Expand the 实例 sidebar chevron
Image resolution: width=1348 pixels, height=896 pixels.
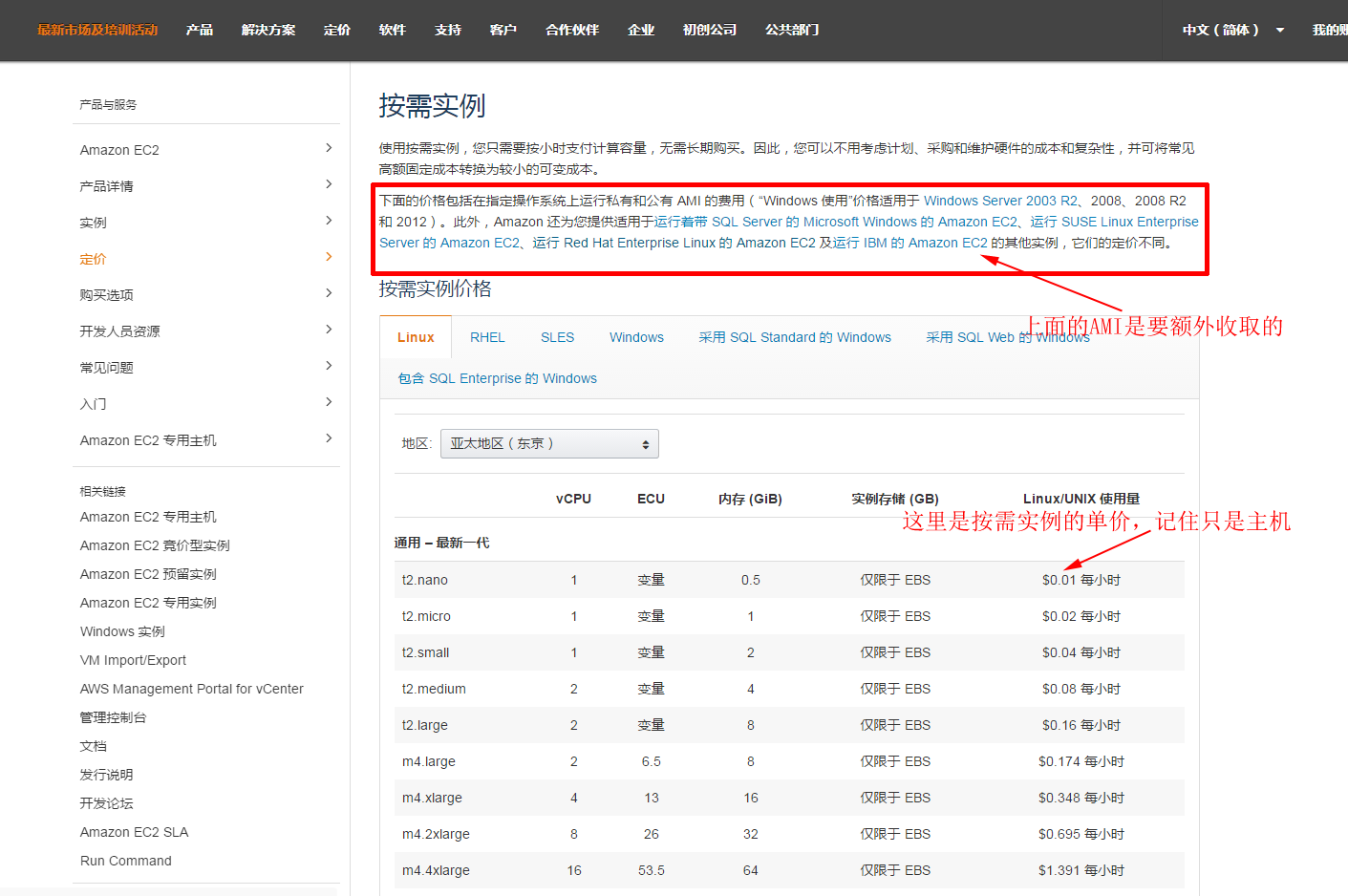[329, 221]
